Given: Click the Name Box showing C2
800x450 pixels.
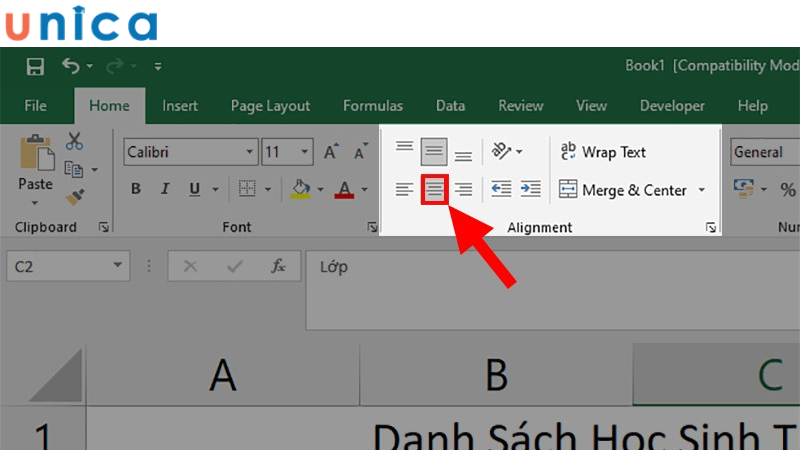Looking at the screenshot, I should click(x=58, y=267).
